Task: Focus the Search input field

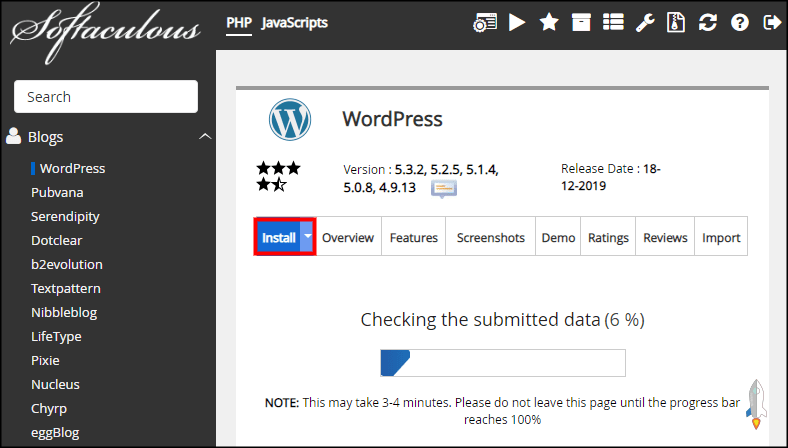Action: [x=106, y=97]
